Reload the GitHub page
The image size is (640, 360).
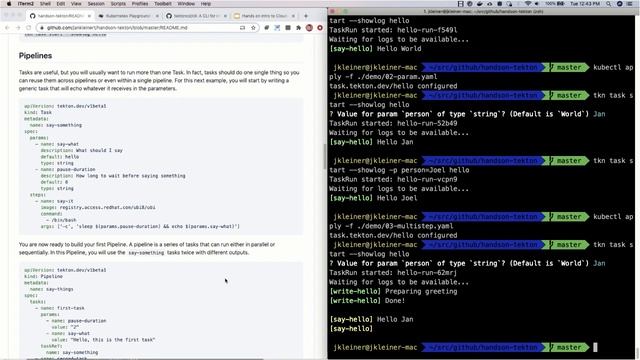click(29, 28)
